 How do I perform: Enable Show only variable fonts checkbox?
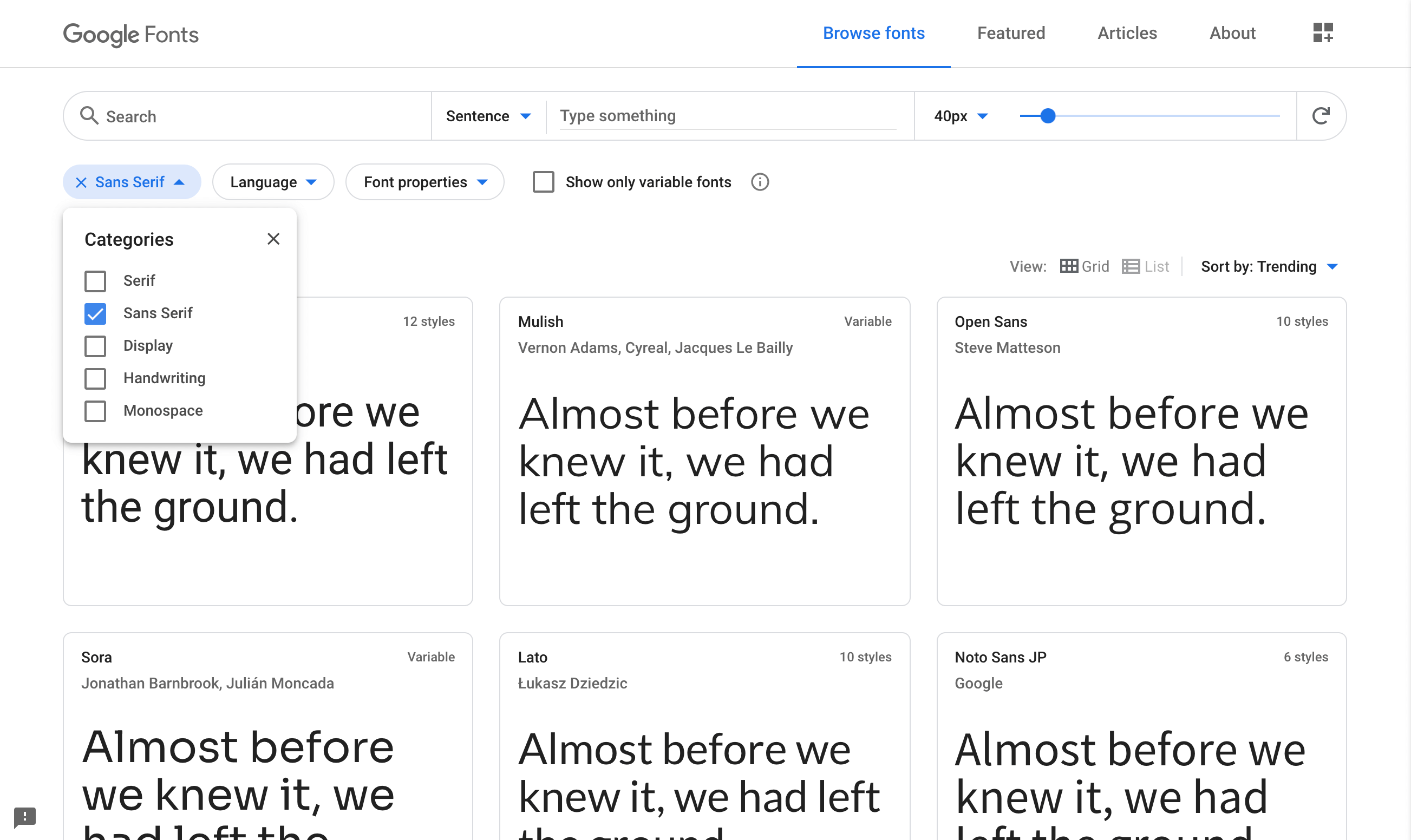pyautogui.click(x=543, y=182)
